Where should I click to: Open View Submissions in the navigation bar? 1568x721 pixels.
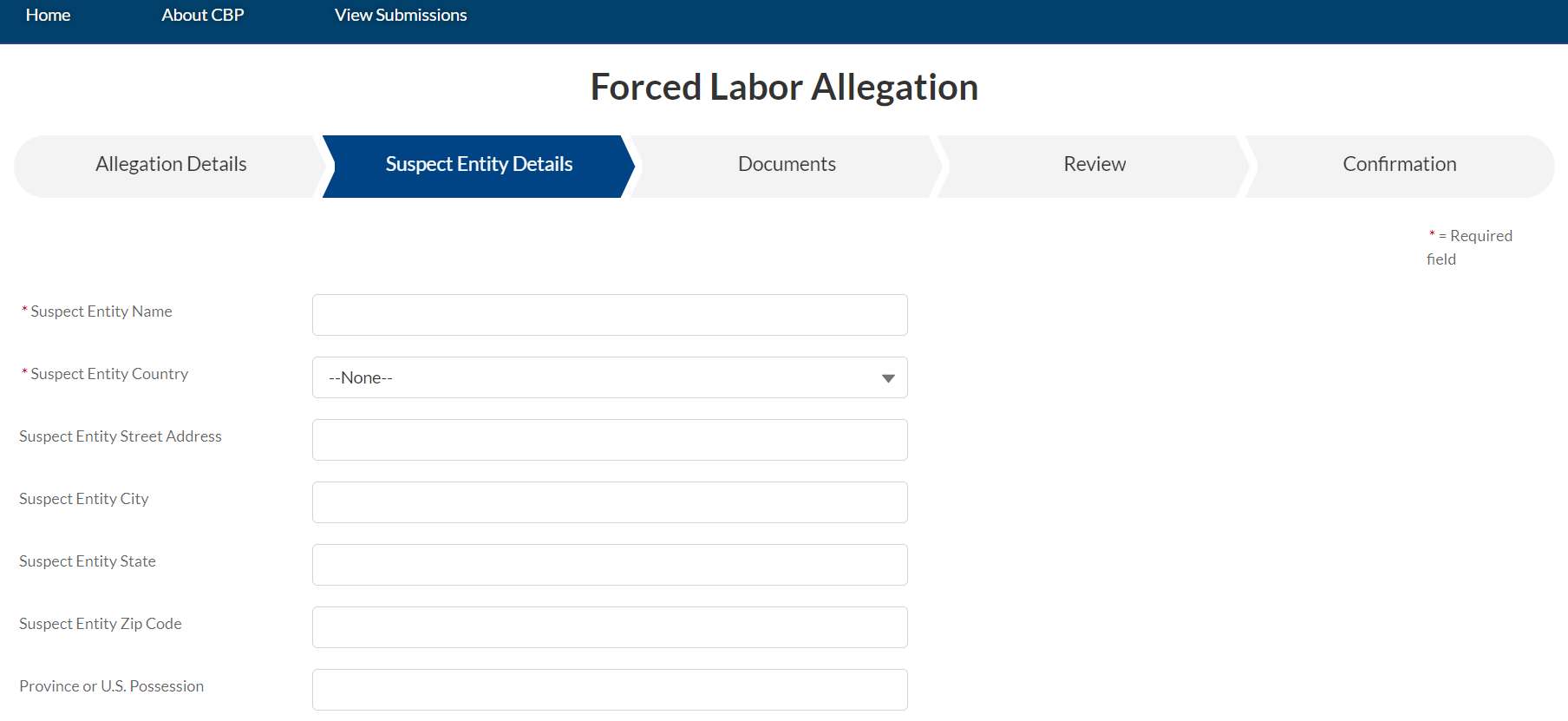[401, 16]
